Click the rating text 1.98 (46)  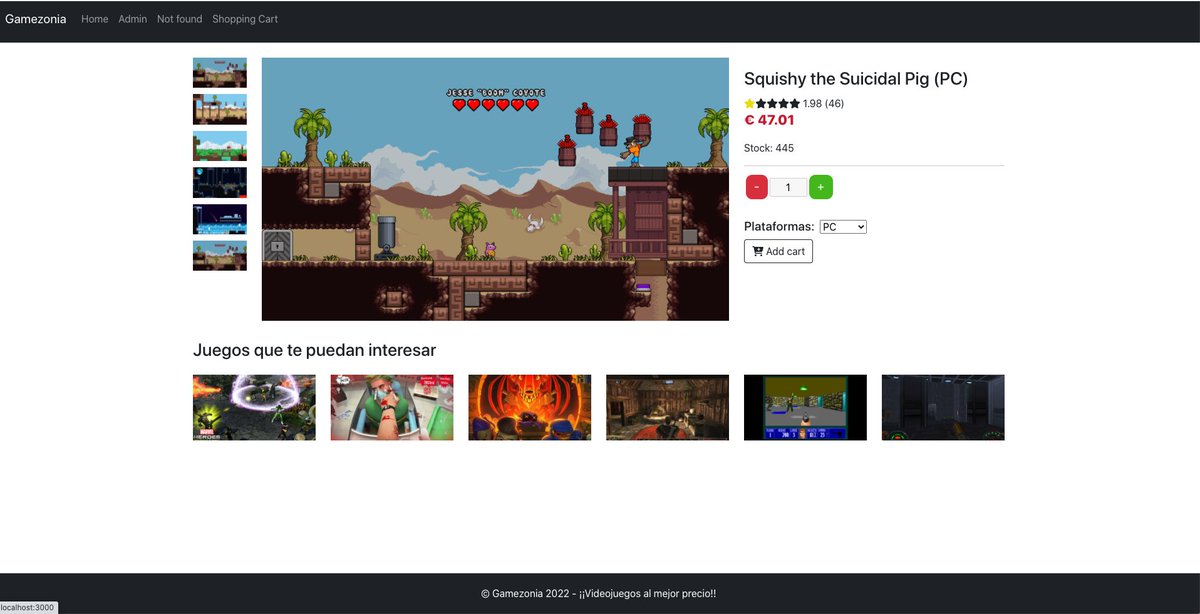823,104
